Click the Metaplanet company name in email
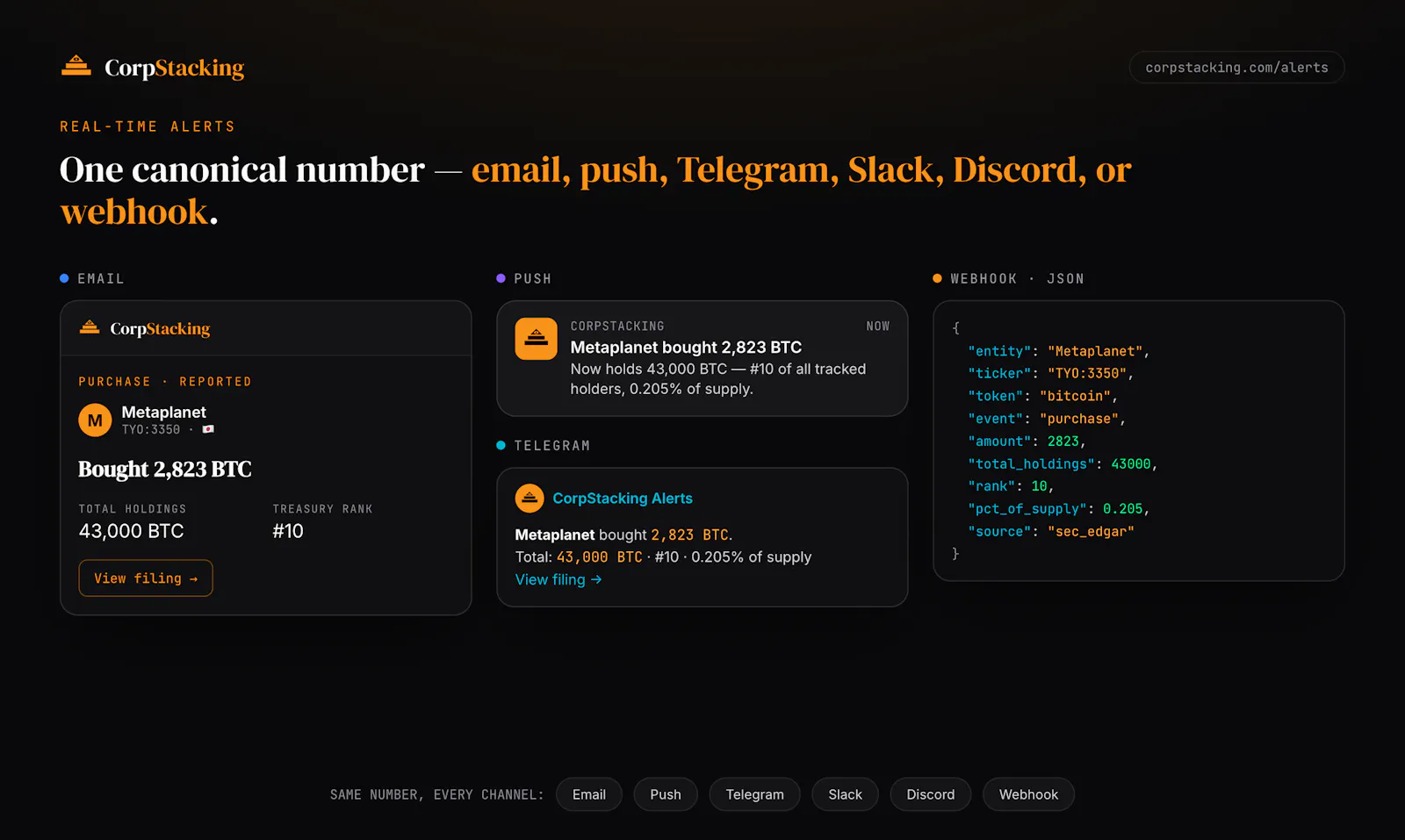The width and height of the screenshot is (1405, 840). coord(163,412)
